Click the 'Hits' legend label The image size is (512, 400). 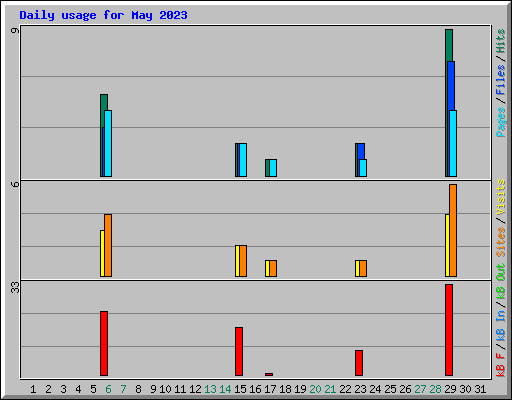[501, 41]
